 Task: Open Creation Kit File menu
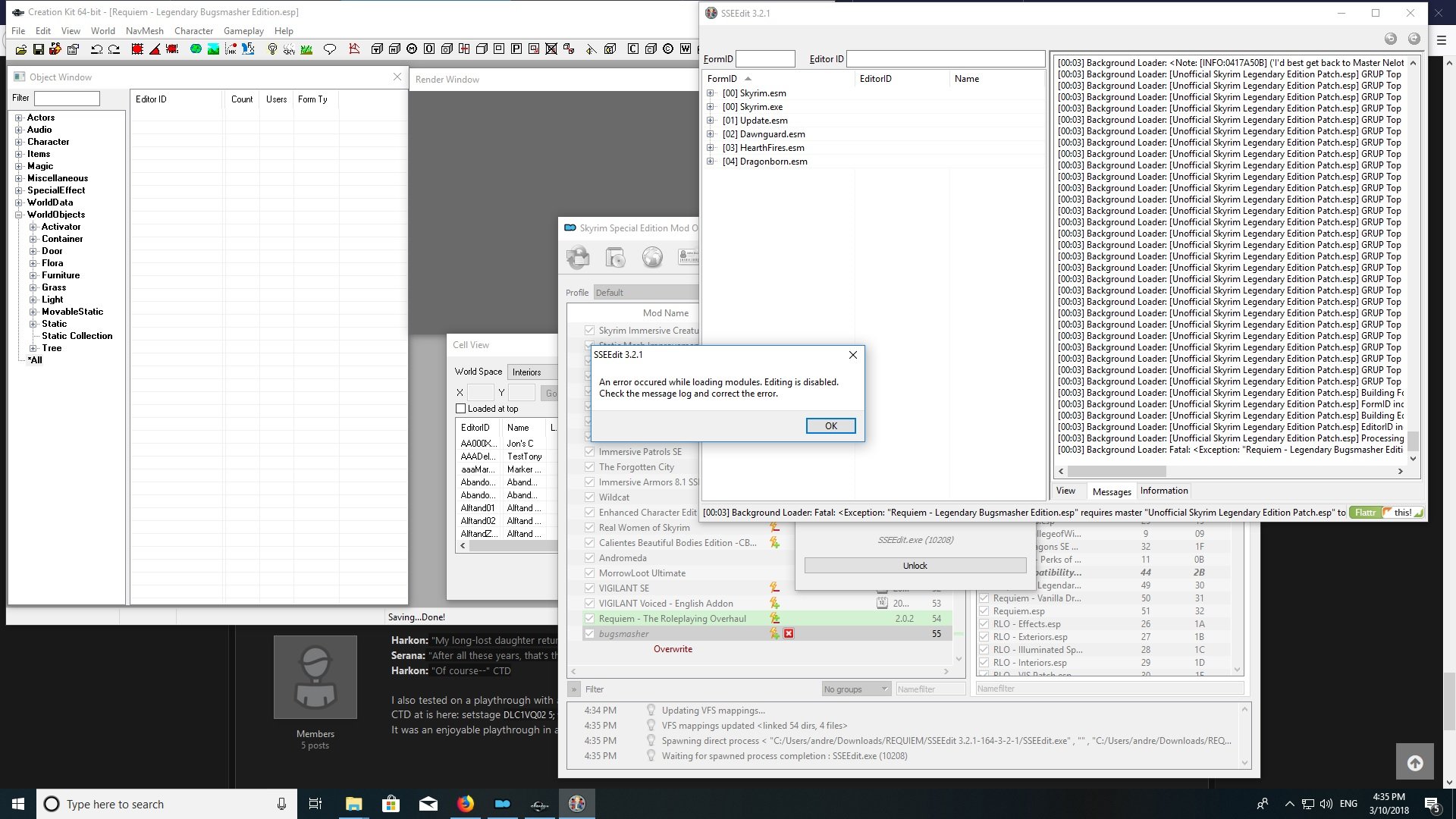click(x=18, y=31)
